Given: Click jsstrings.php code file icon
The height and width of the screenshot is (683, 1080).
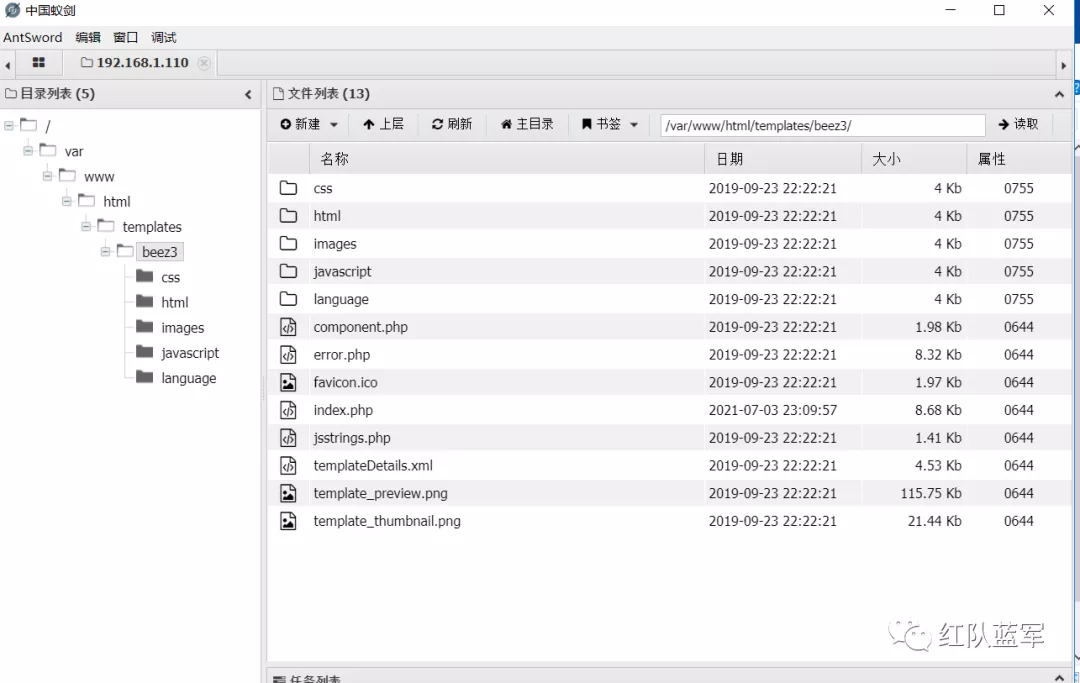Looking at the screenshot, I should click(288, 438).
